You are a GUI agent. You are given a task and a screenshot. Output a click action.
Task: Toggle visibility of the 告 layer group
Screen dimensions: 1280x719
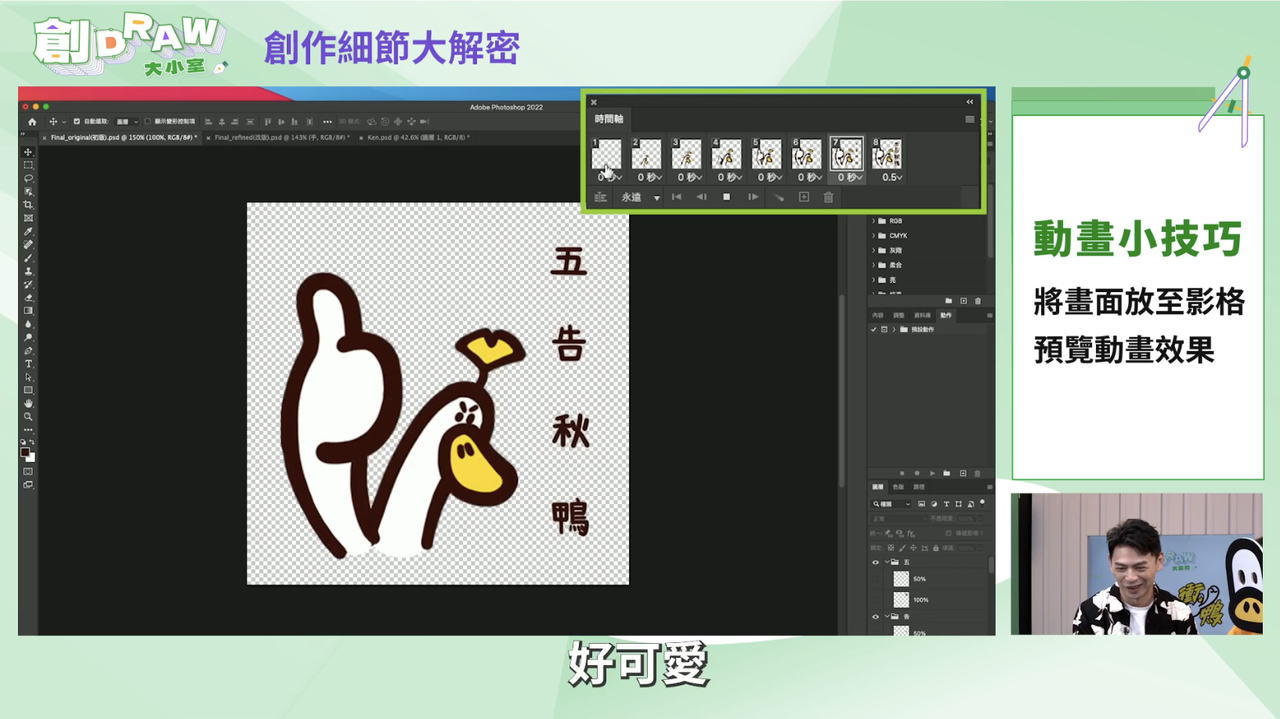click(x=875, y=617)
